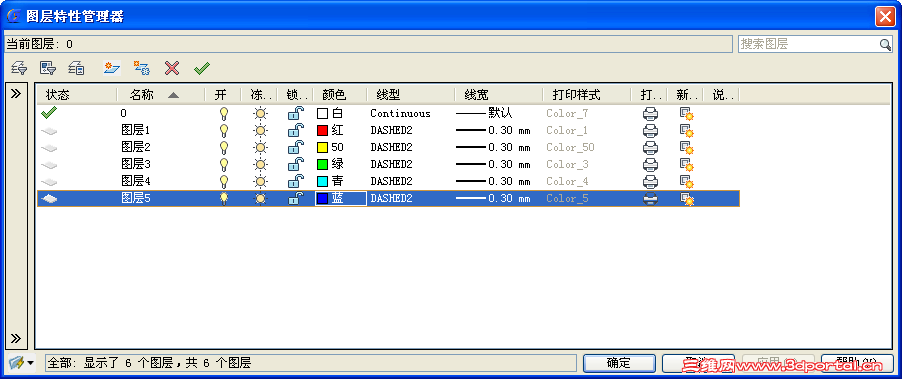
Task: Click plot style Color_7 of layer 0
Action: 567,114
